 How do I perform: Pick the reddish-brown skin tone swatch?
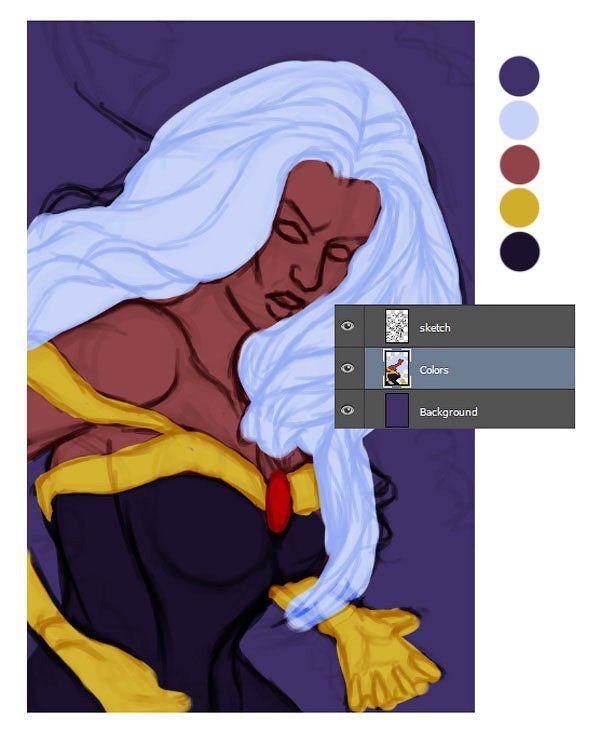(519, 164)
